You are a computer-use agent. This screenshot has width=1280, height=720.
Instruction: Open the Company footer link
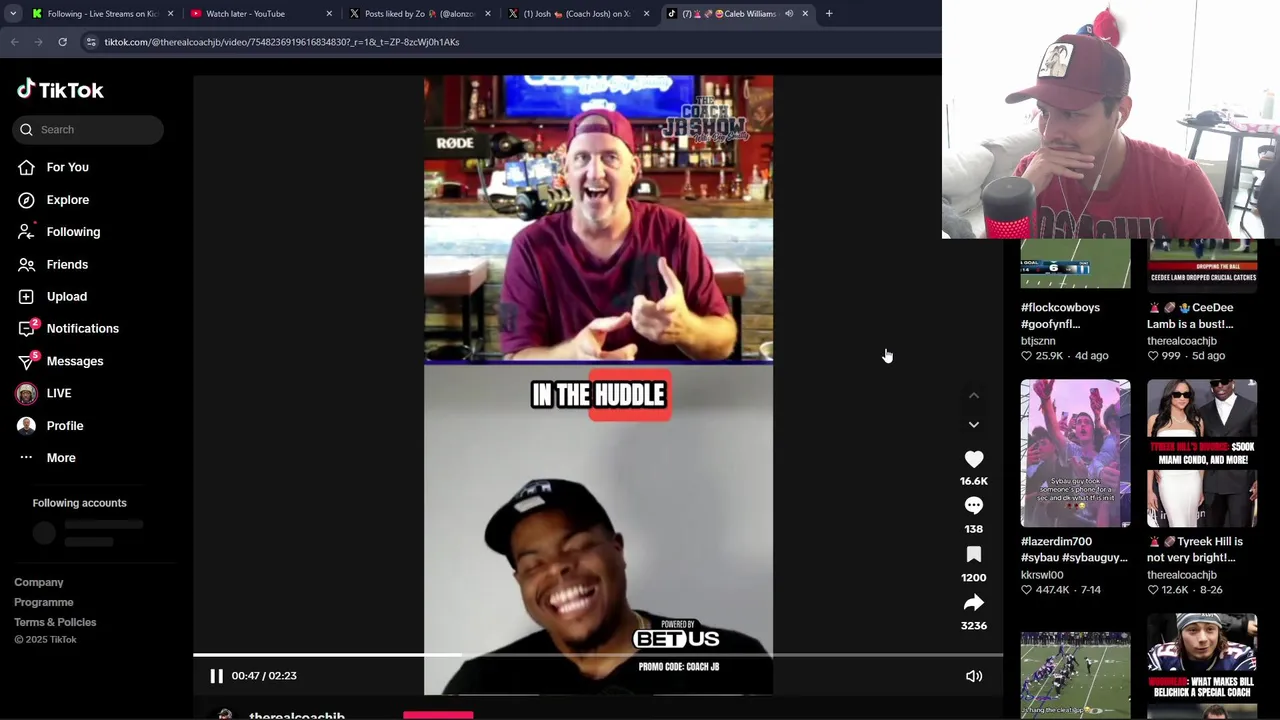pos(39,582)
